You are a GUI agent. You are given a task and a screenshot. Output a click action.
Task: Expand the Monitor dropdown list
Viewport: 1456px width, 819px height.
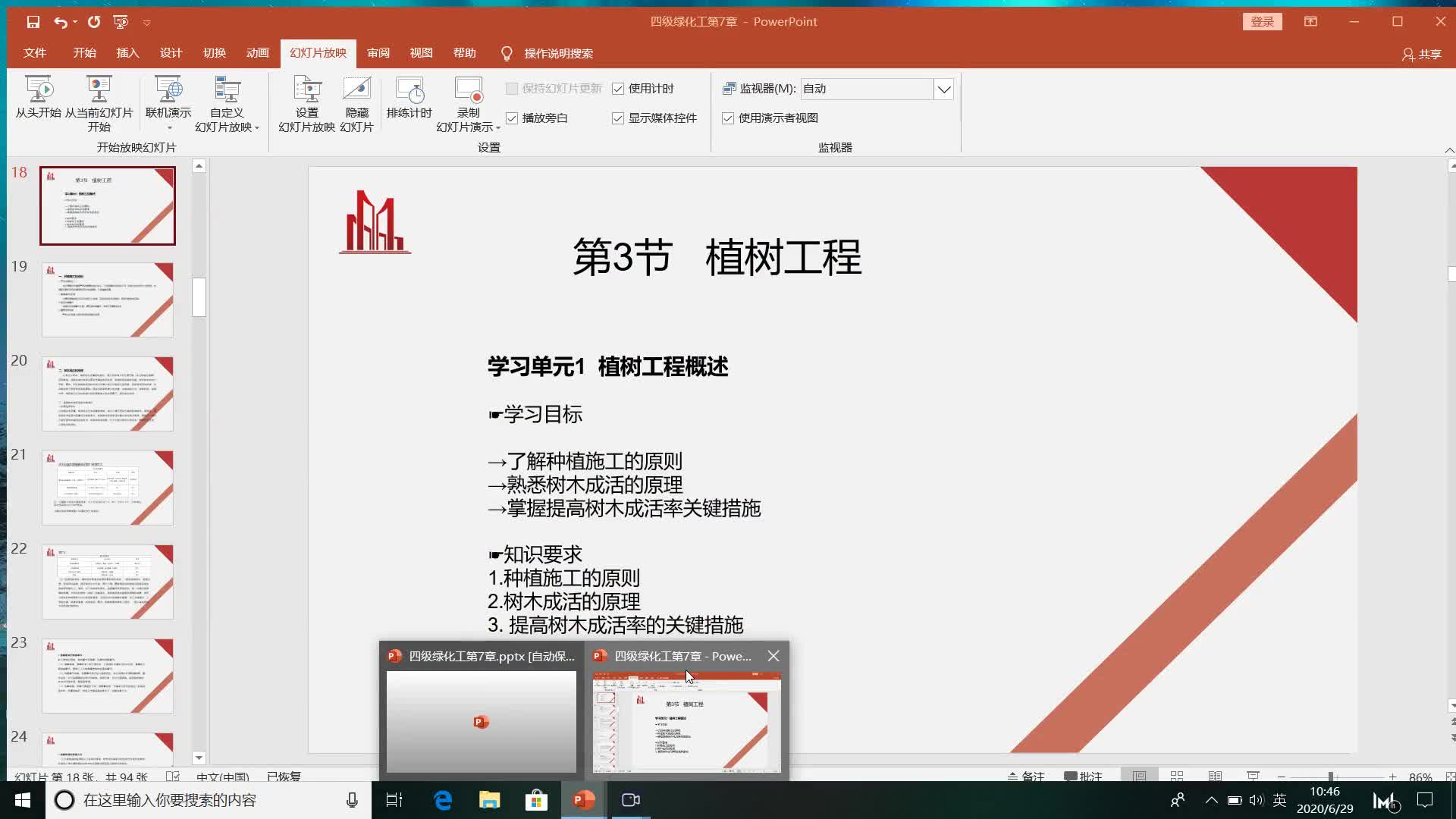(943, 89)
